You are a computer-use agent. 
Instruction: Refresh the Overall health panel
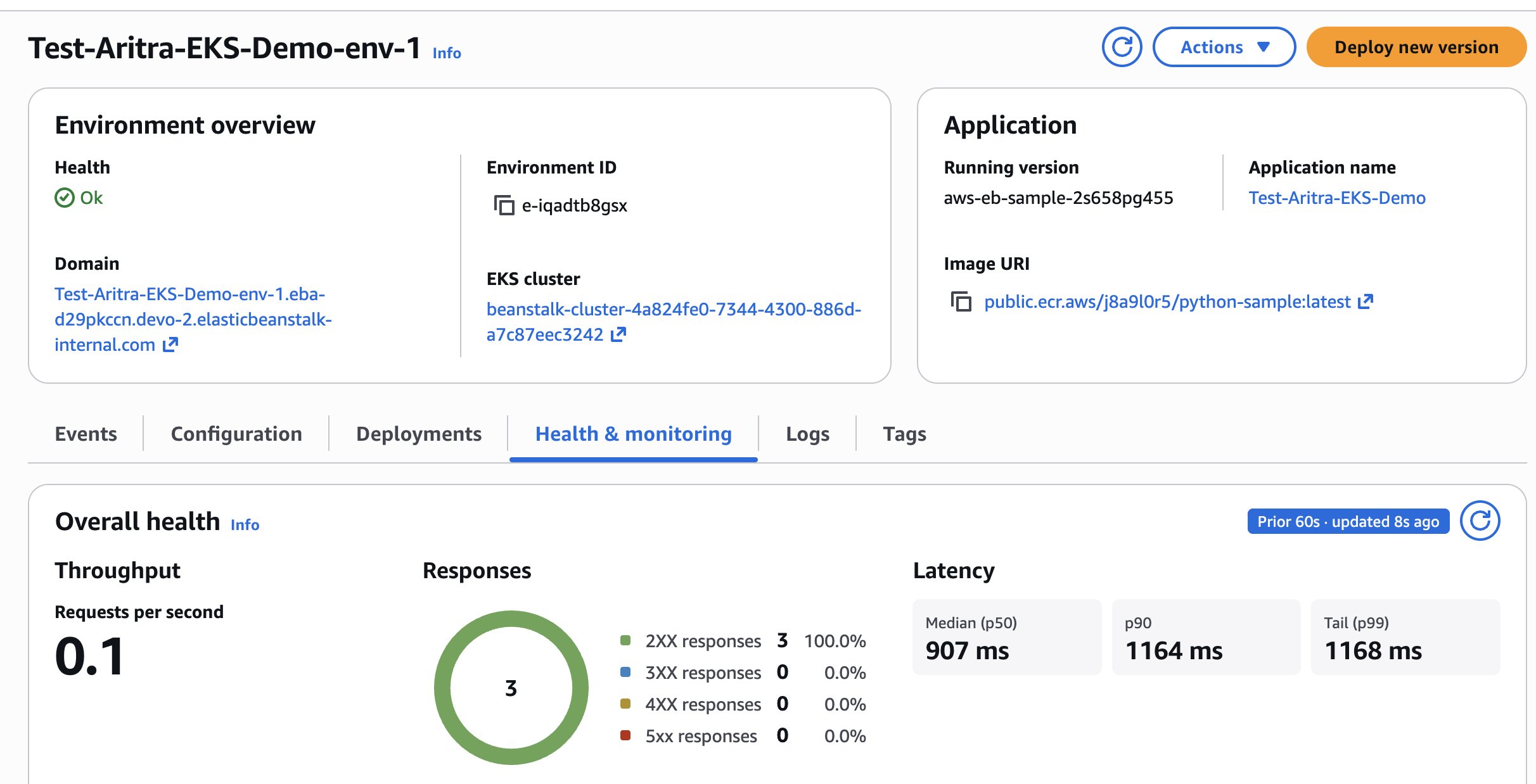pos(1480,521)
